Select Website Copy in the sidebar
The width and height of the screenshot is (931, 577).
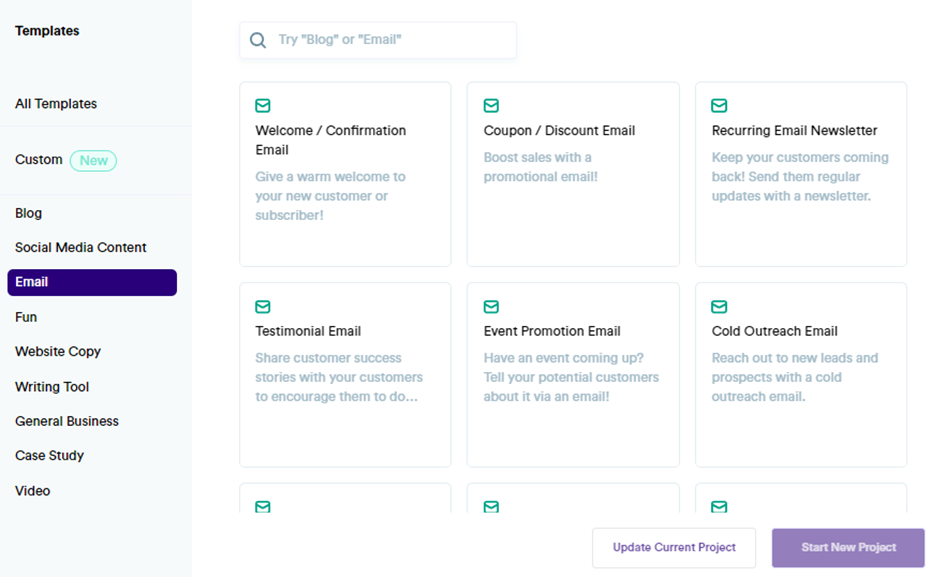(57, 351)
